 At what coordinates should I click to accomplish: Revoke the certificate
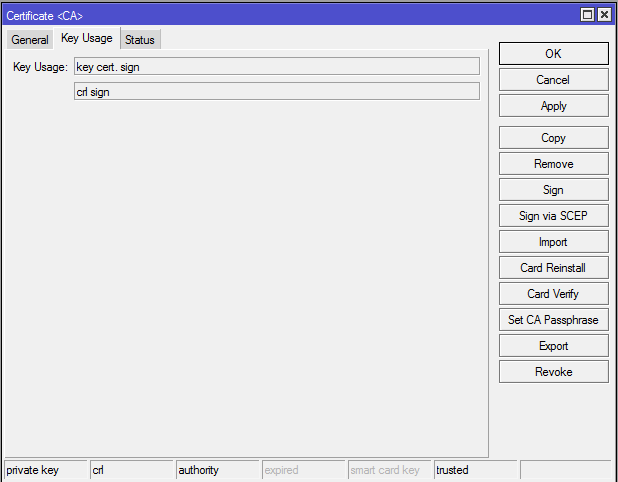tap(553, 372)
